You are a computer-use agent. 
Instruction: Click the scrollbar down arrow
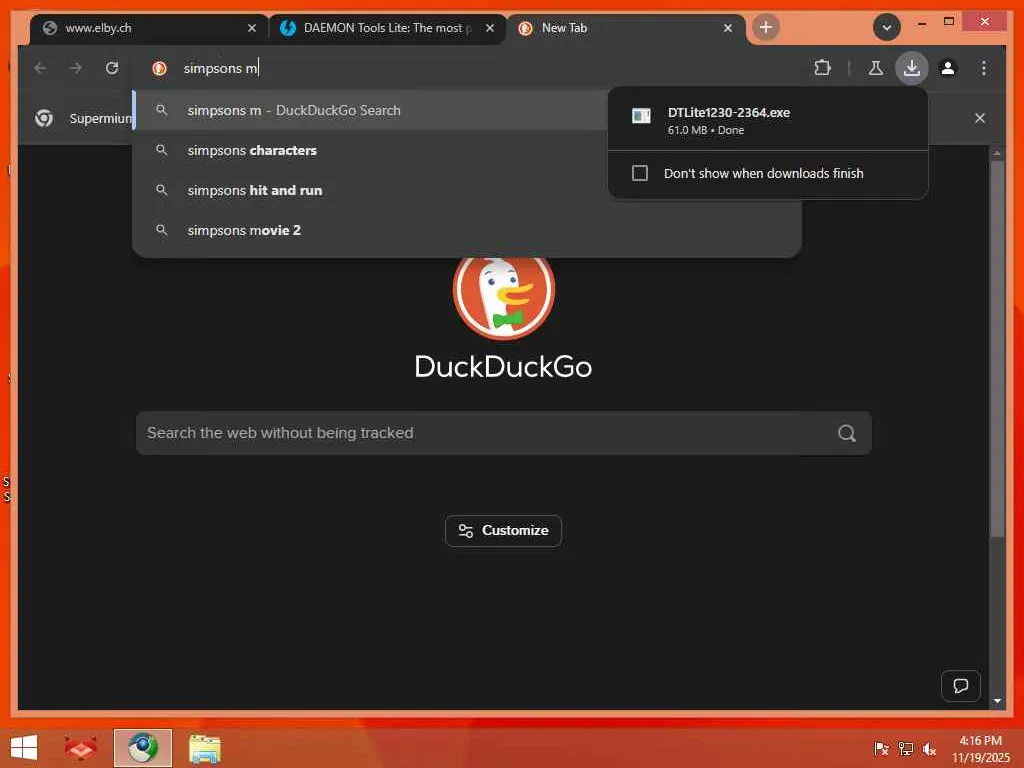click(997, 701)
